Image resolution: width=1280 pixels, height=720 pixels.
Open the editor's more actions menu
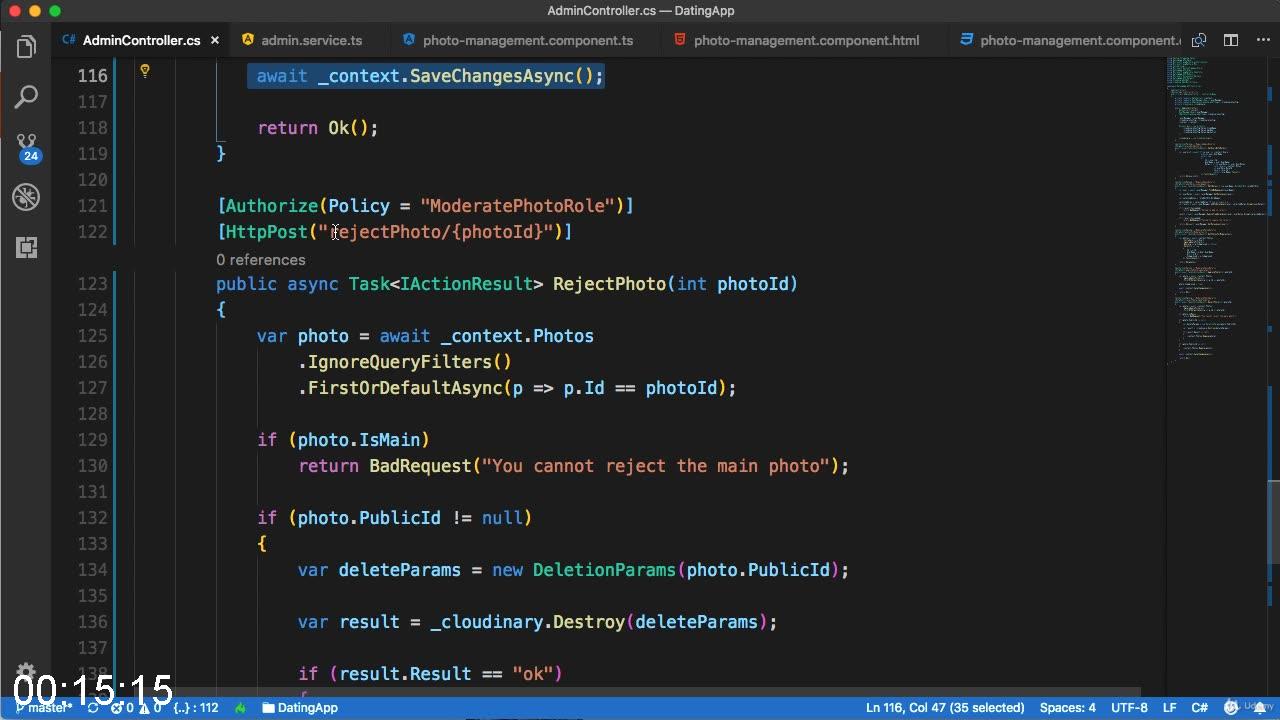1263,40
